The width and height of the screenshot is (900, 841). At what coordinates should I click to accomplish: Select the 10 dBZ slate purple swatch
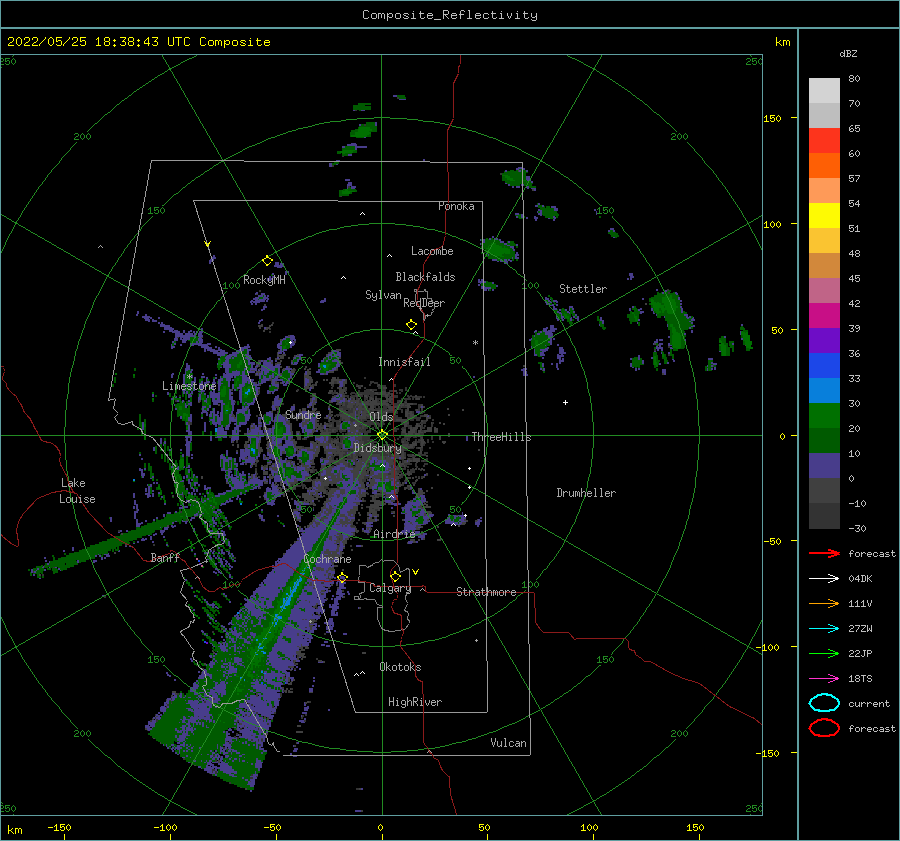coord(824,465)
